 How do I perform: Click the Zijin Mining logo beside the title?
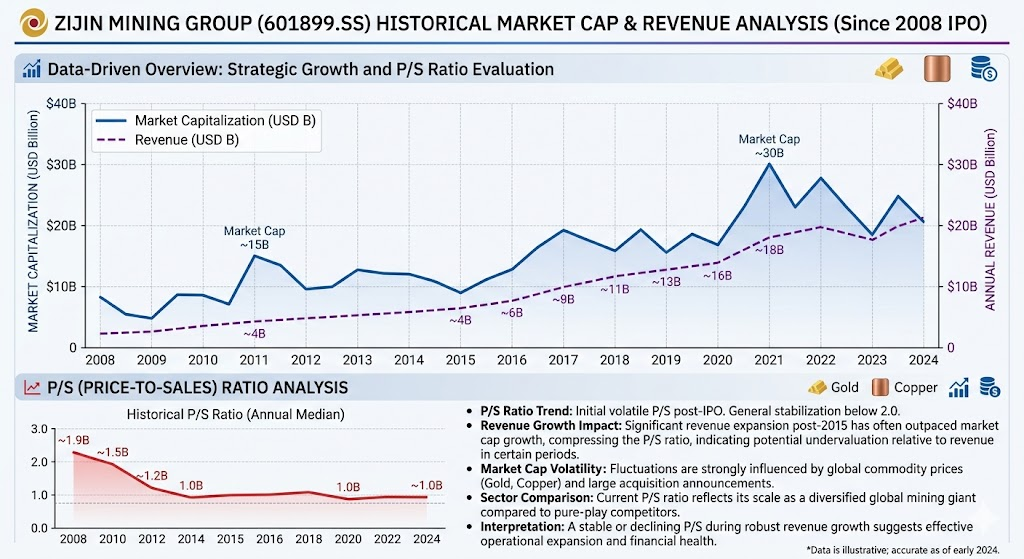(33, 24)
